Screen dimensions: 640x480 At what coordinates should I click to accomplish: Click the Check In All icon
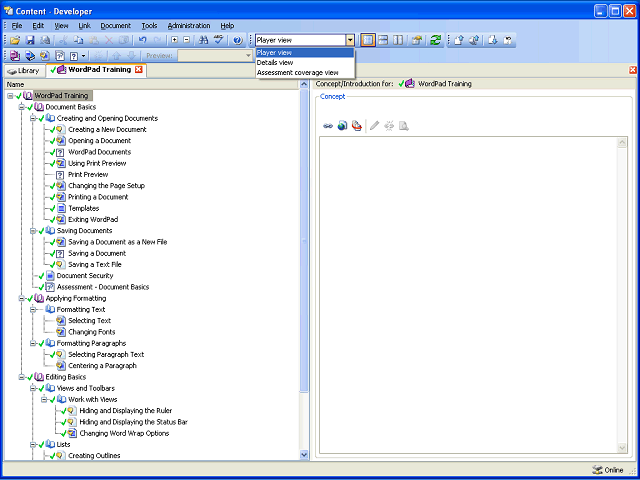coord(474,40)
